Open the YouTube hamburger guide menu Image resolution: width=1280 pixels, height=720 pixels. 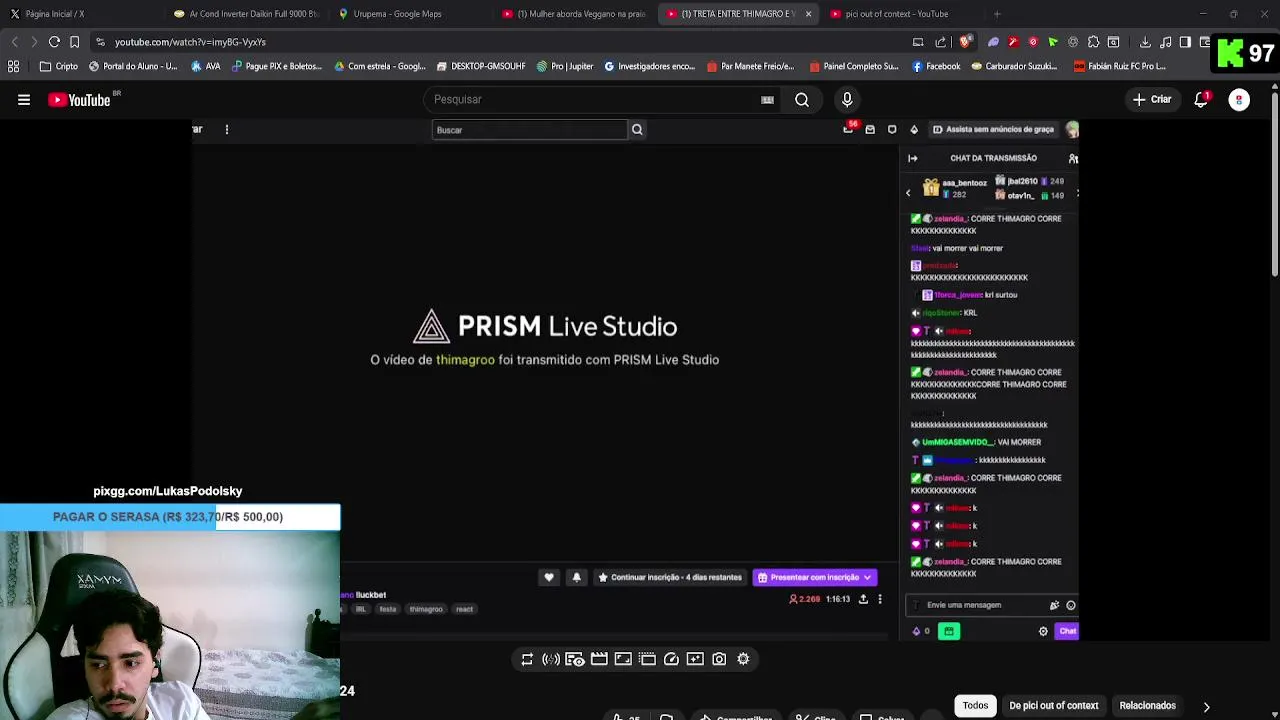(24, 100)
